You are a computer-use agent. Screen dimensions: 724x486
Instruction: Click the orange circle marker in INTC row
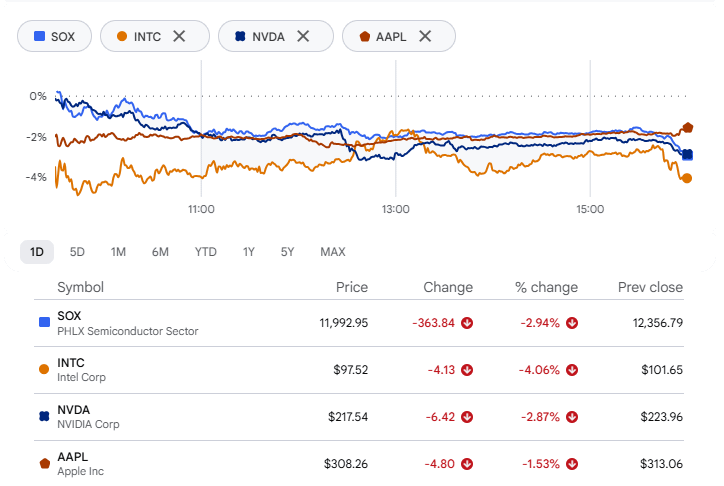(x=44, y=369)
